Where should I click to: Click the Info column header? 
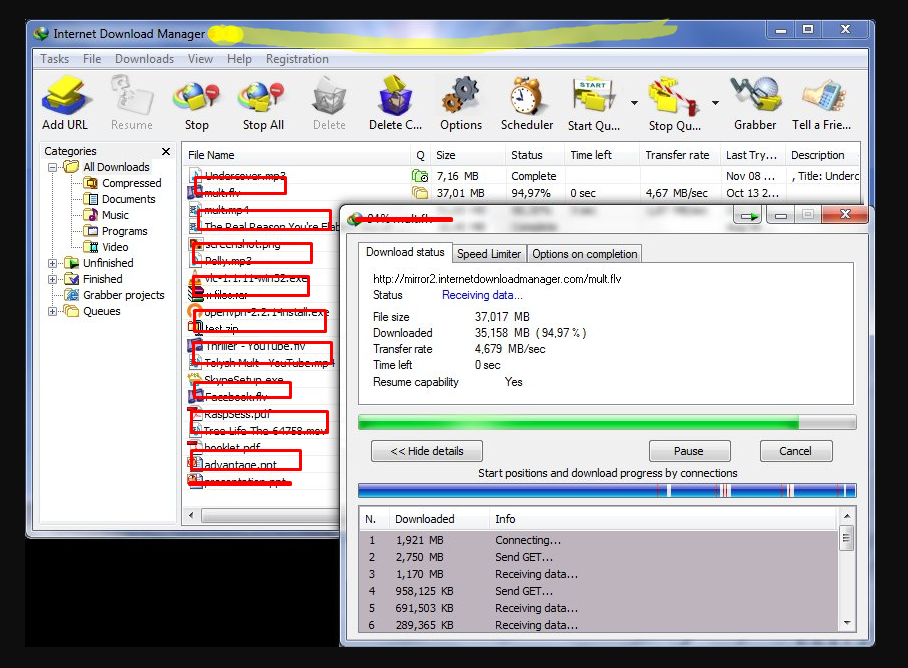[x=664, y=519]
